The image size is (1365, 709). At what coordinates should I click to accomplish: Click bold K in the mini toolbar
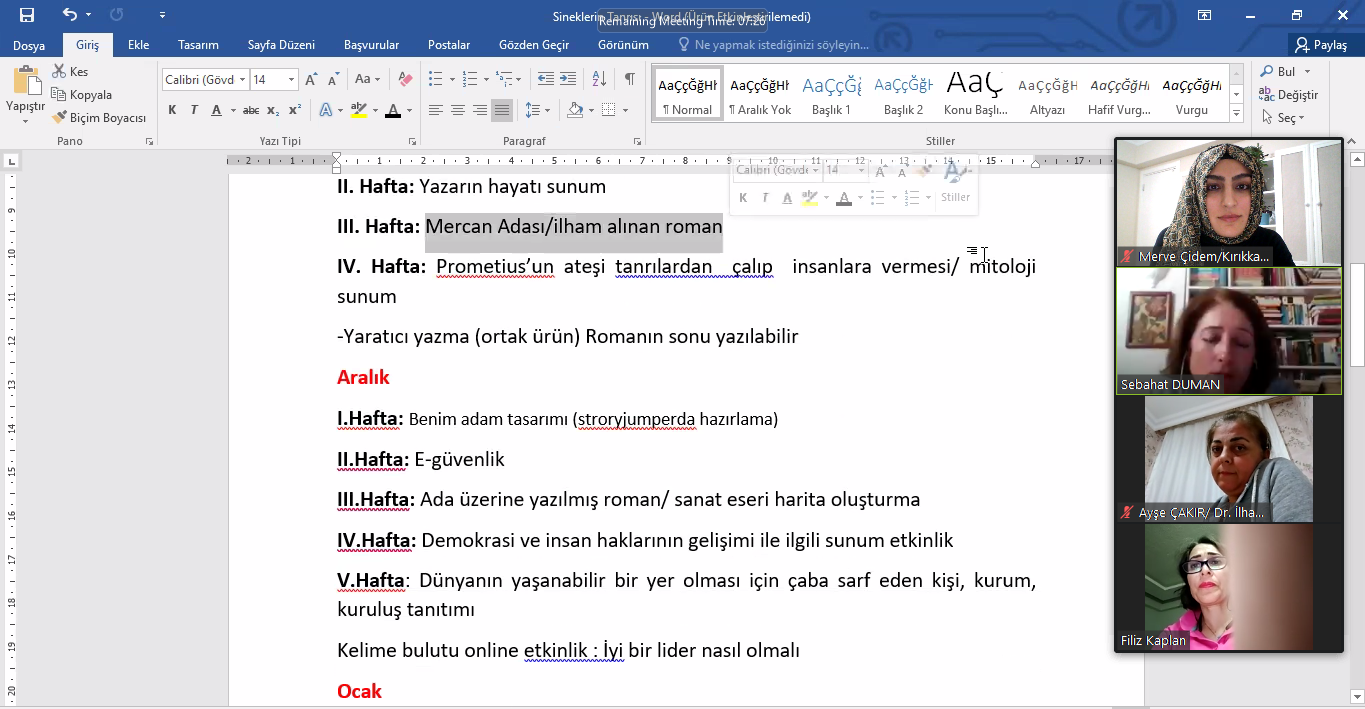point(743,198)
